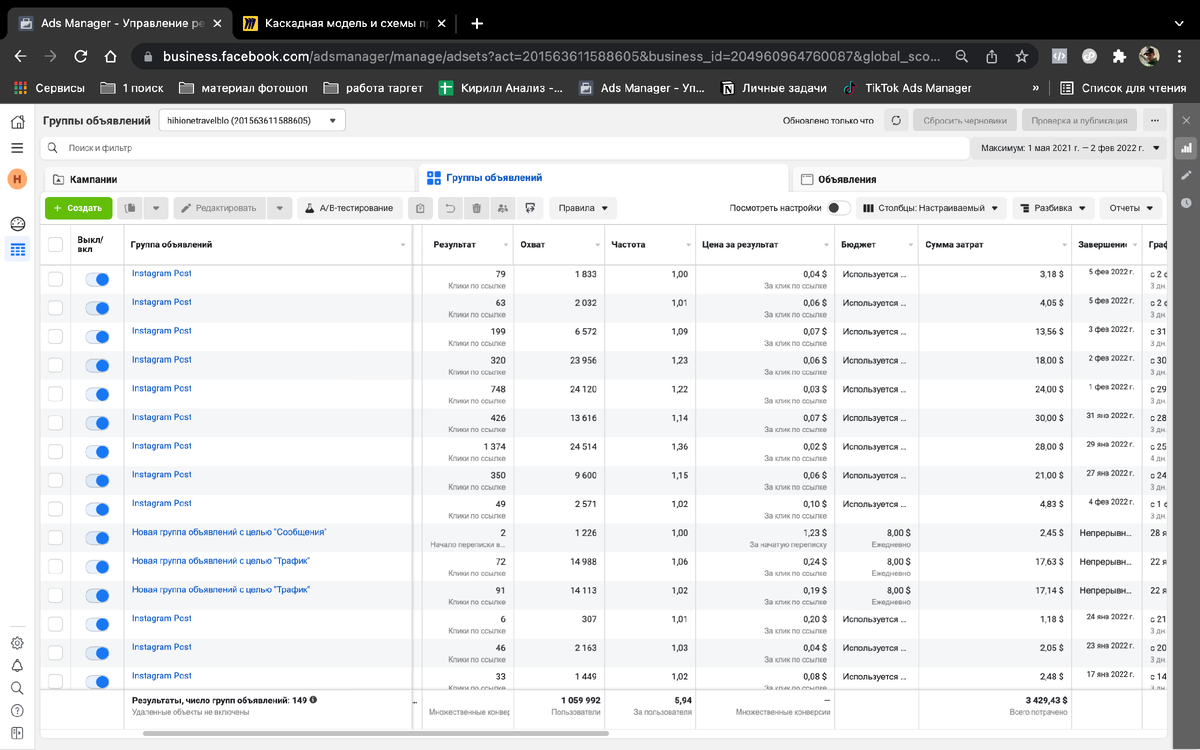Click the Chrome reload button

79,57
